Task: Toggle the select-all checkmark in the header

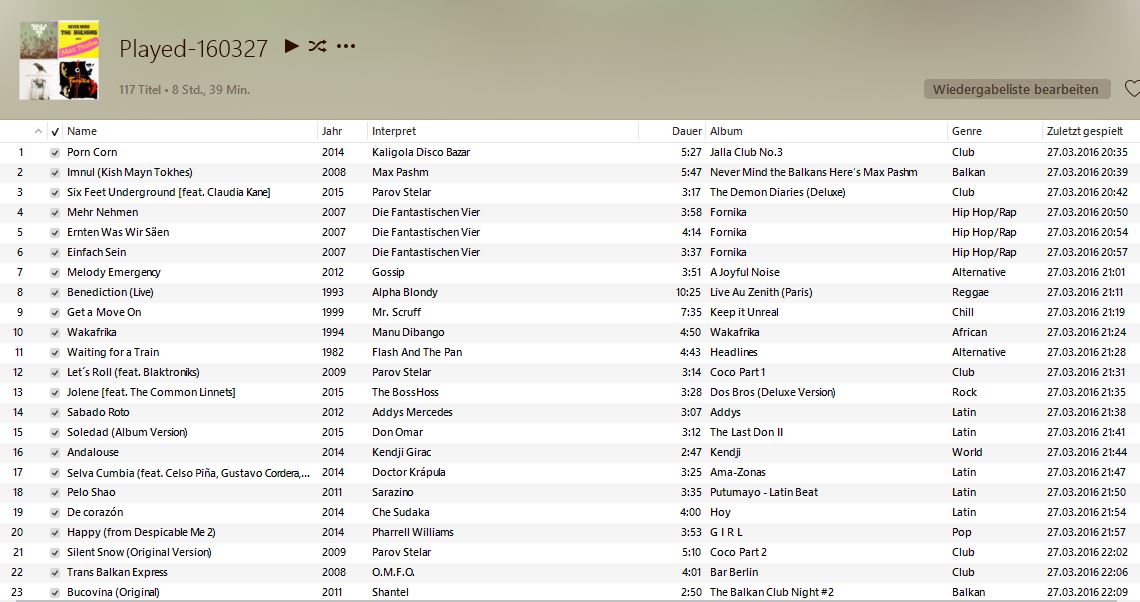Action: (54, 131)
